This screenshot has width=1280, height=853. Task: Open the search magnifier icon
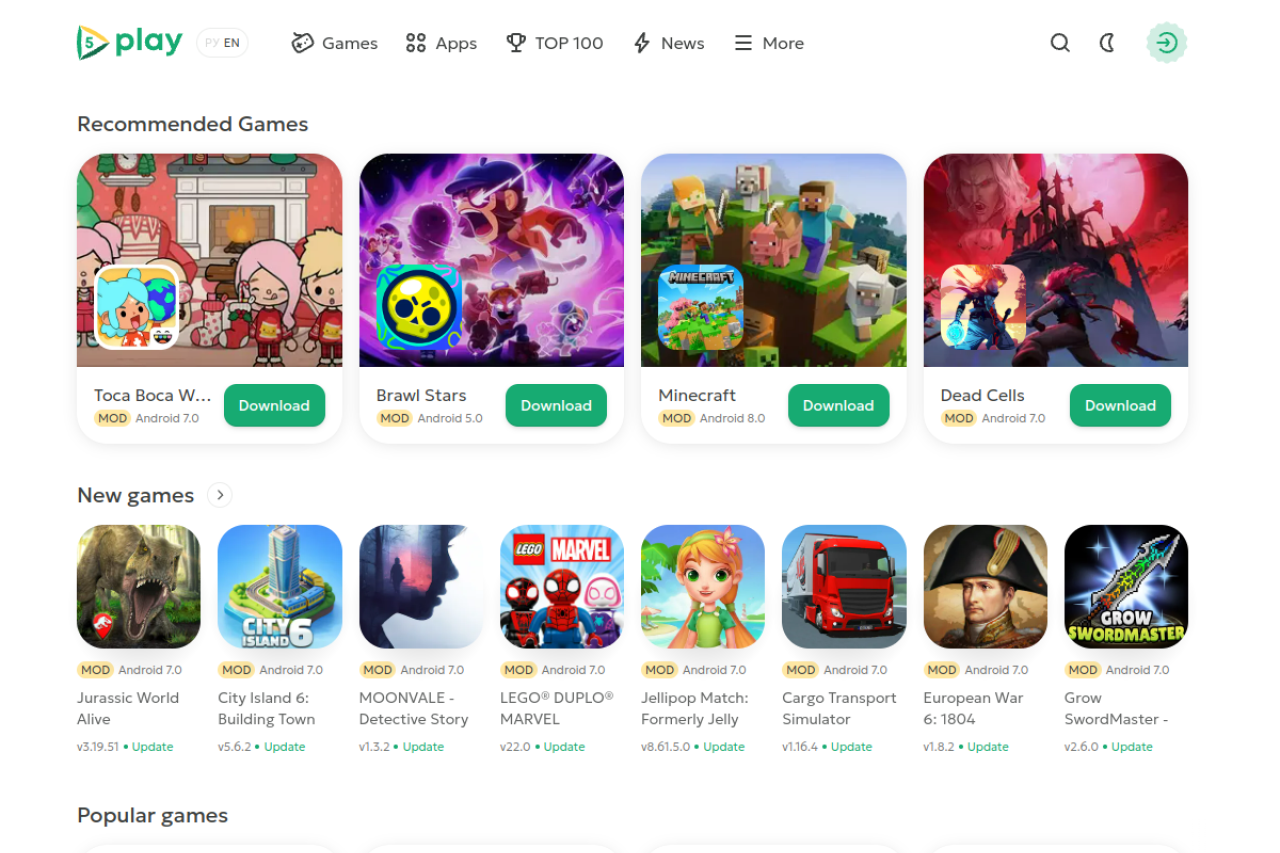(x=1060, y=43)
